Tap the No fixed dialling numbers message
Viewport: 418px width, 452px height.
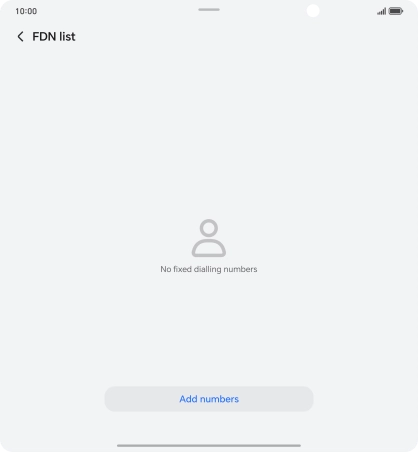click(x=209, y=269)
